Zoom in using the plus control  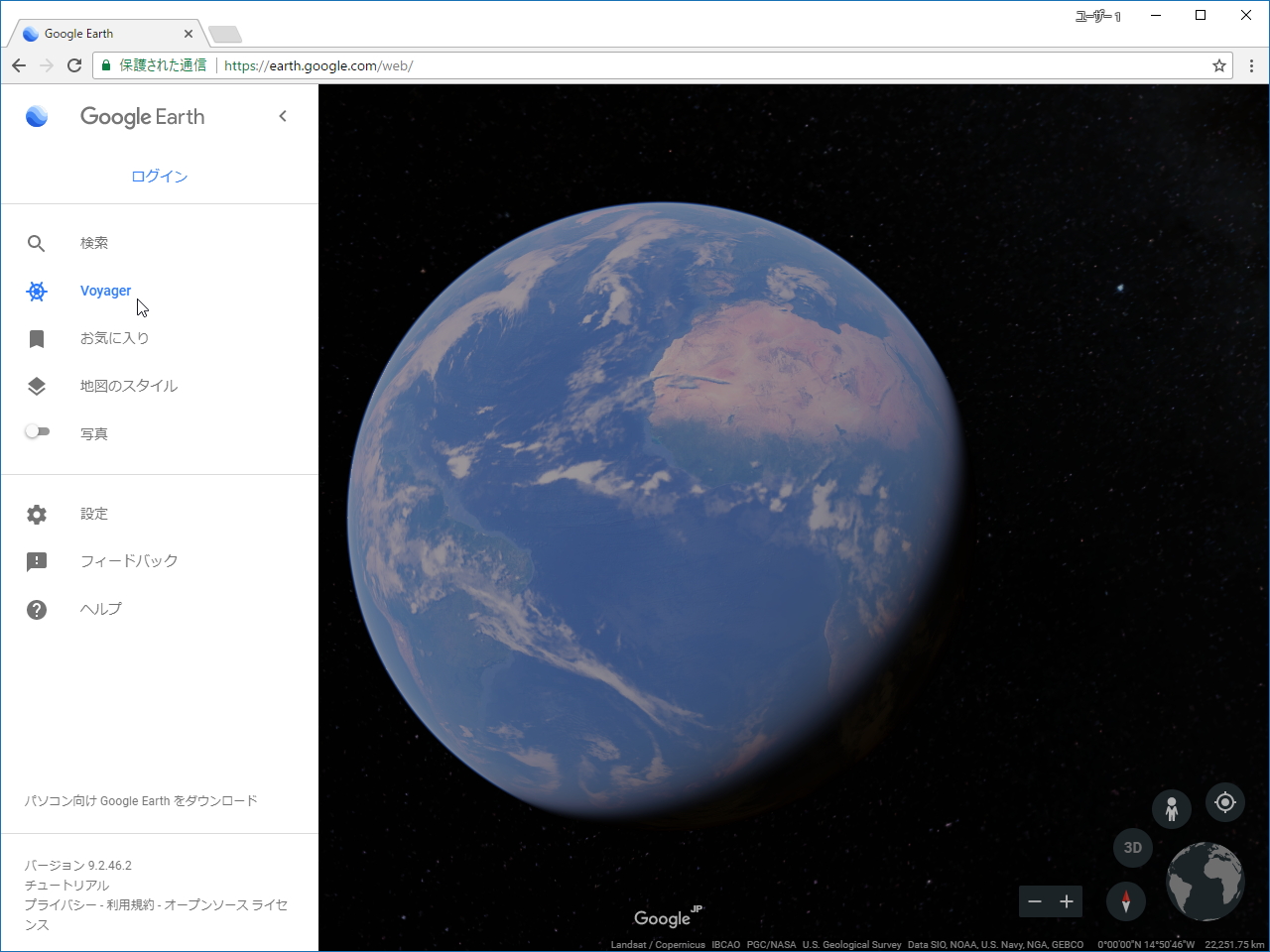1066,901
